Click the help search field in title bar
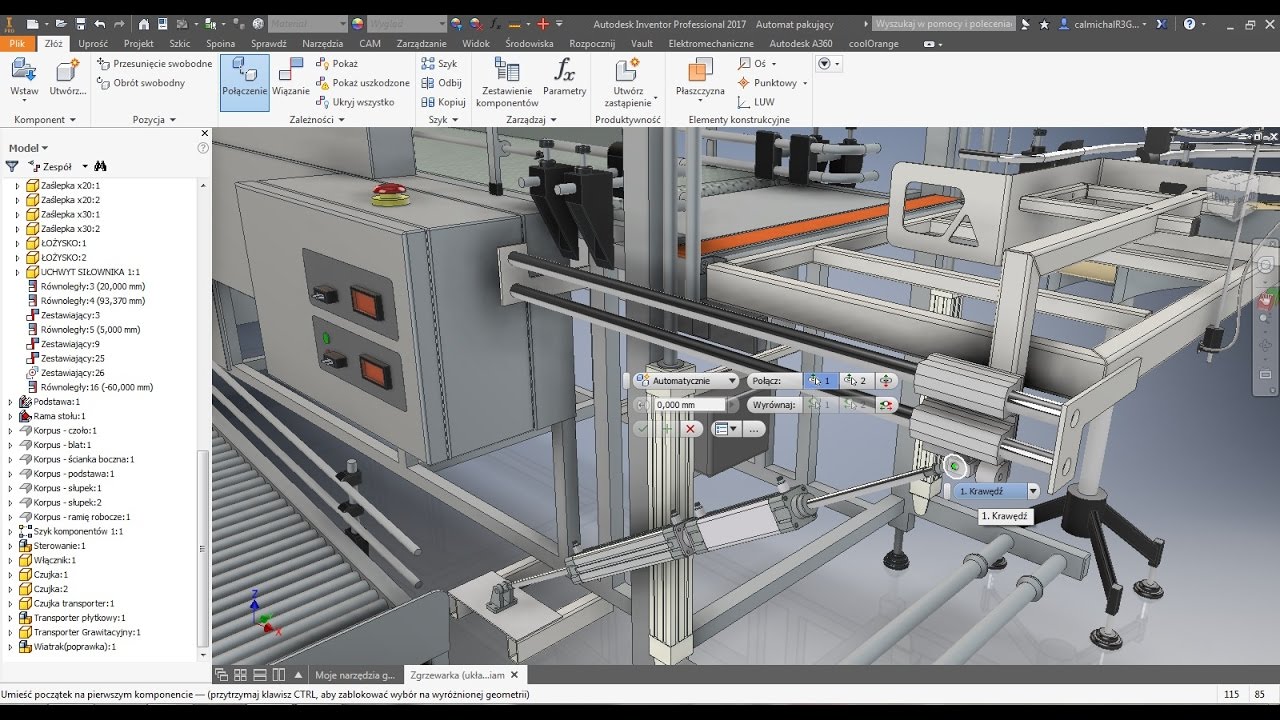This screenshot has height=720, width=1280. [944, 23]
